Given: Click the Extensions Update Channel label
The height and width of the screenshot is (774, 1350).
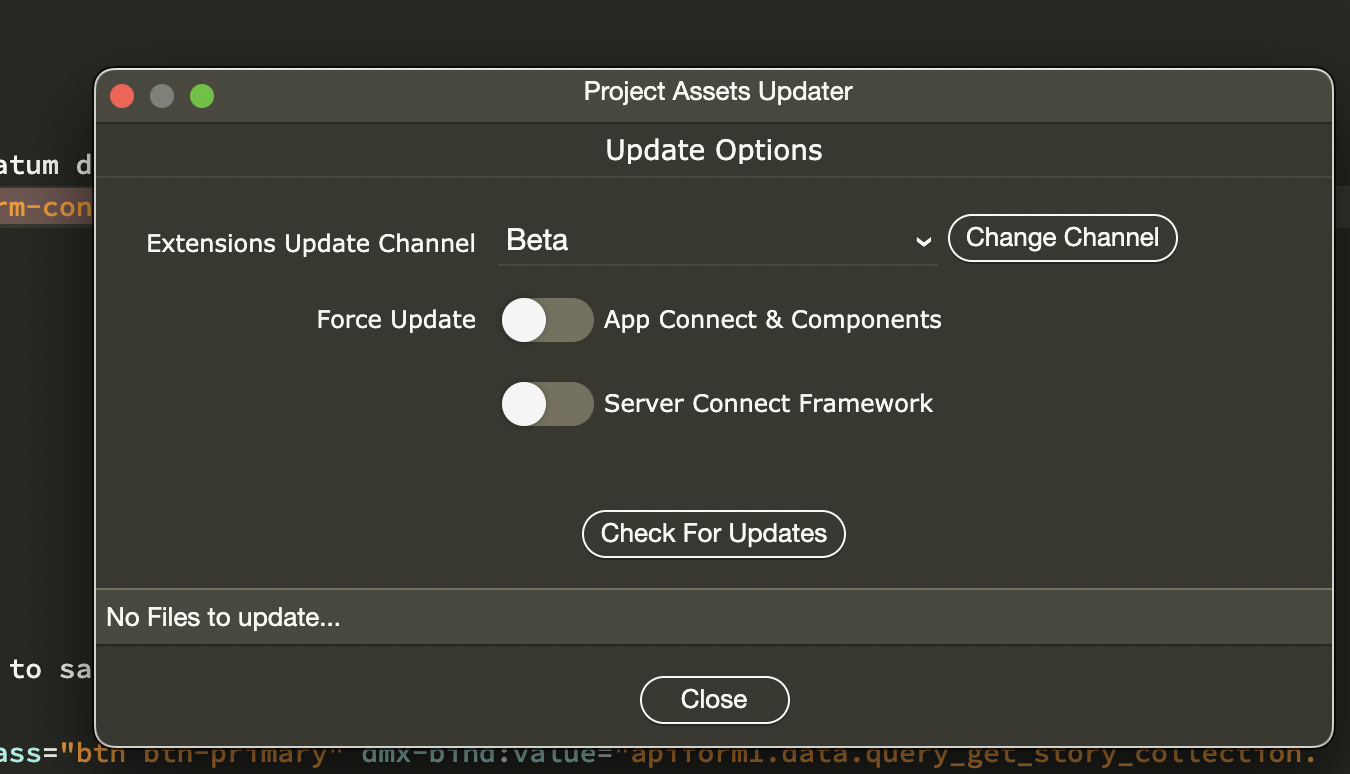Looking at the screenshot, I should [311, 244].
